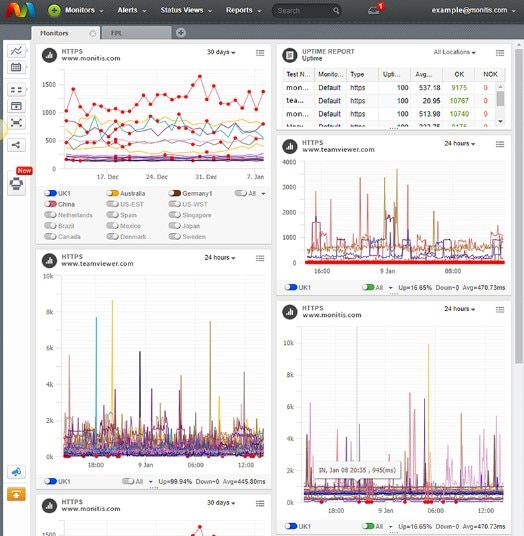Click chart icon of left teamviewer.com widget
524x536 pixels.
point(49,260)
